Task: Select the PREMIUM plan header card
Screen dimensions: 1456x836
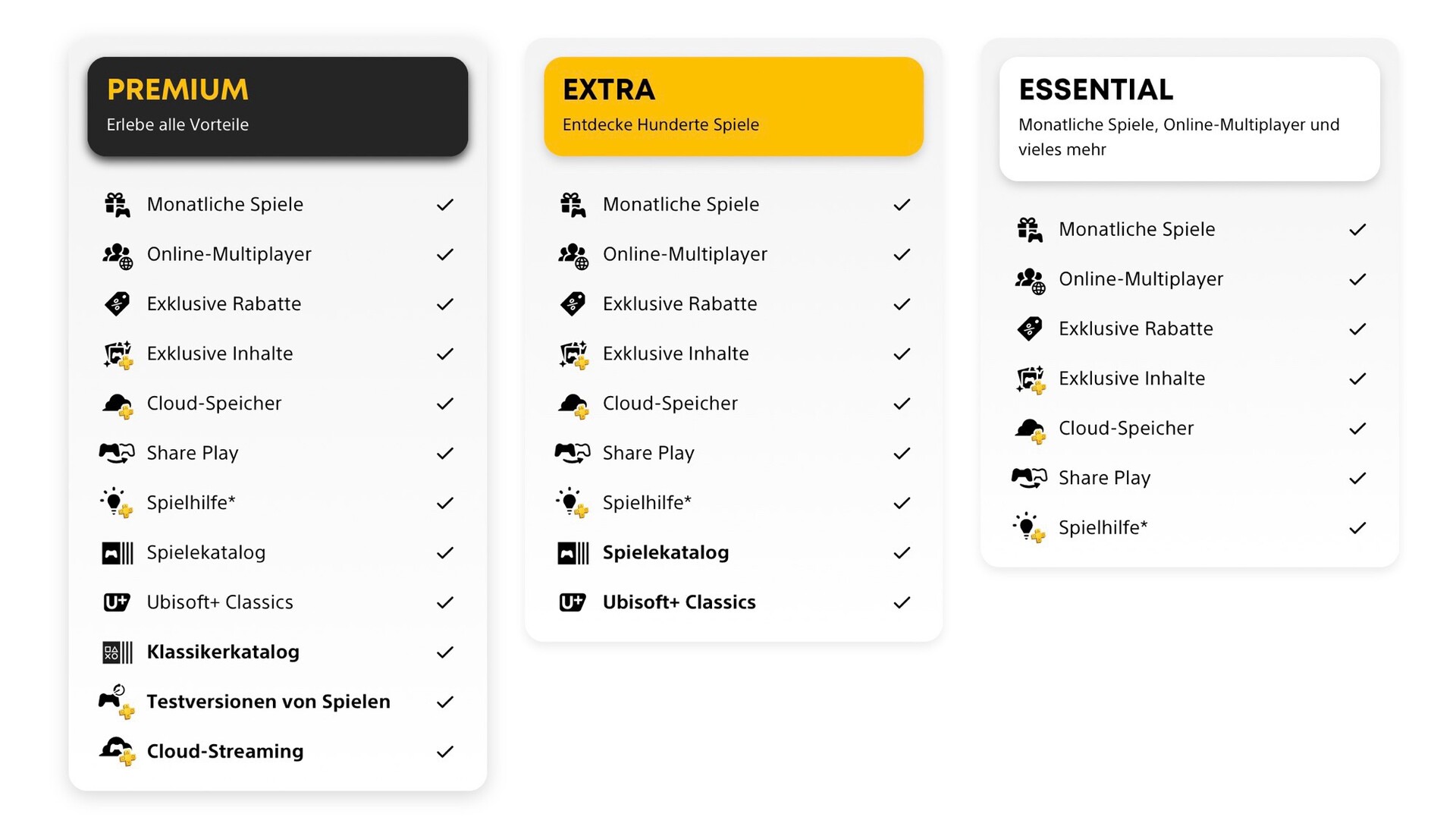Action: [278, 106]
